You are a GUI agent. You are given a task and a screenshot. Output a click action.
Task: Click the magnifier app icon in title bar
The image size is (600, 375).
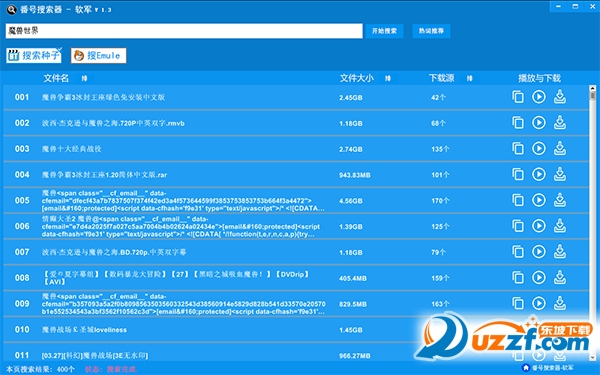click(11, 10)
